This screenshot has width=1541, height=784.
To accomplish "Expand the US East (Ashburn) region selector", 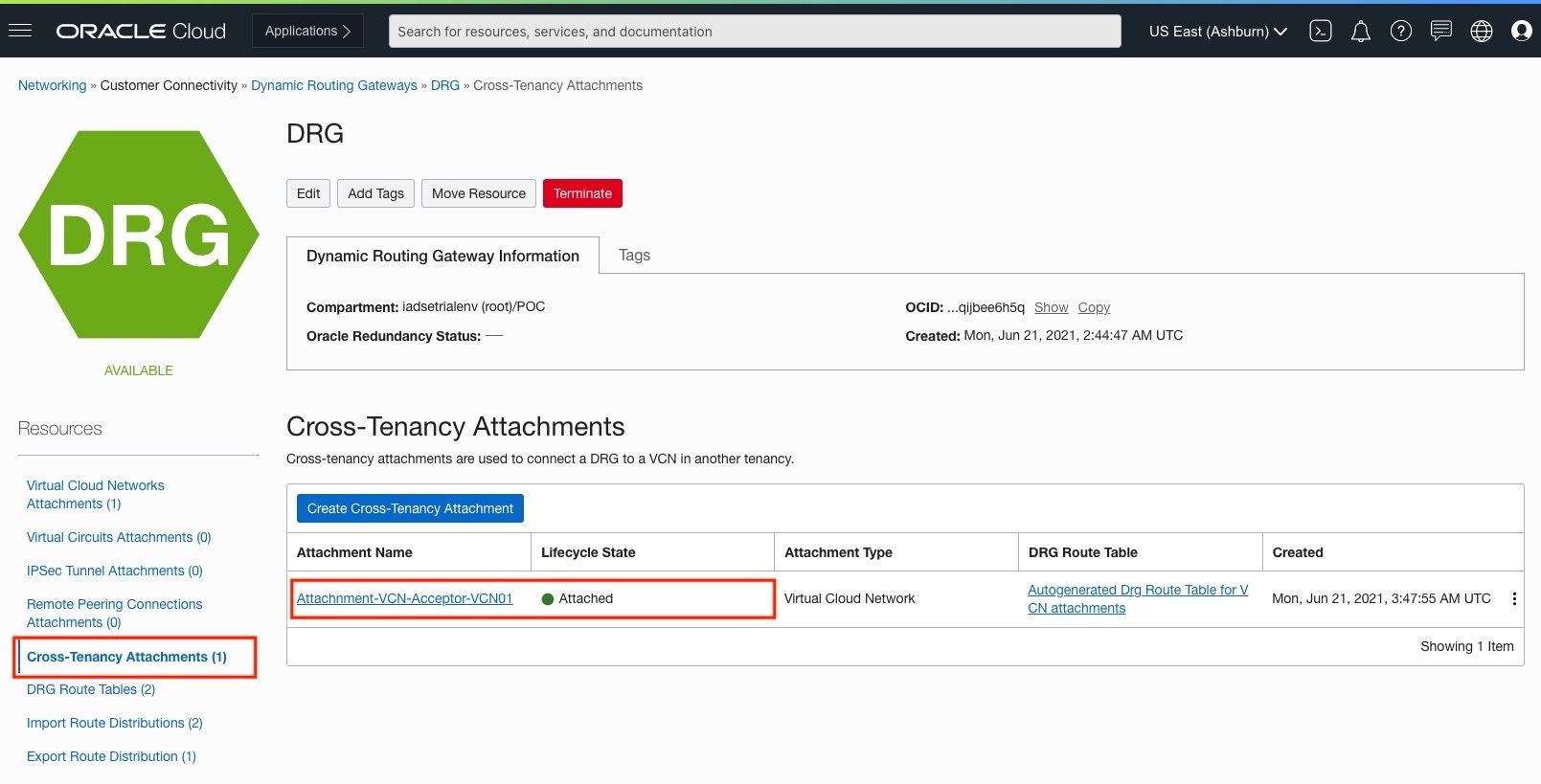I will 1218,32.
